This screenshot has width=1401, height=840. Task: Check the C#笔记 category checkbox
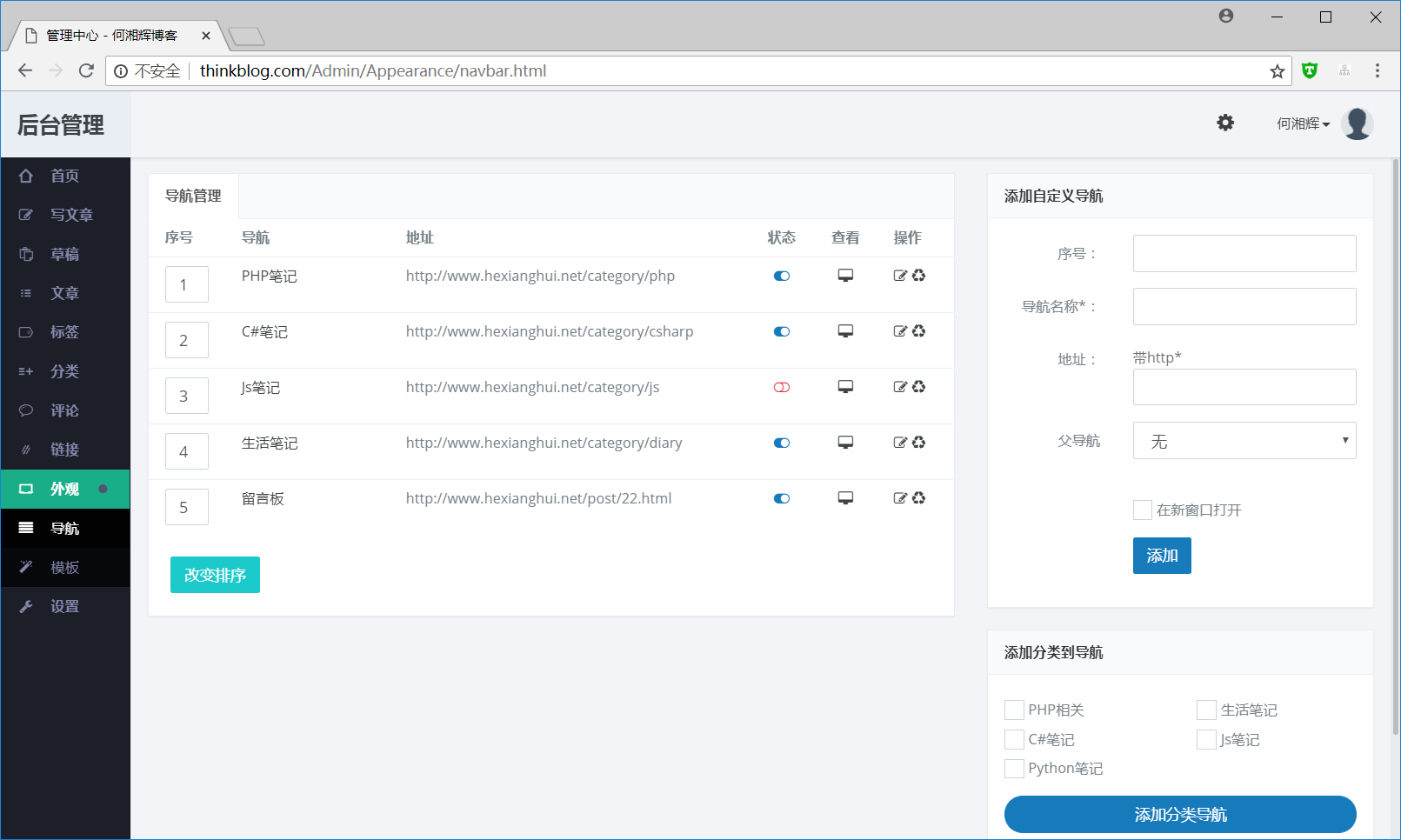tap(1014, 739)
